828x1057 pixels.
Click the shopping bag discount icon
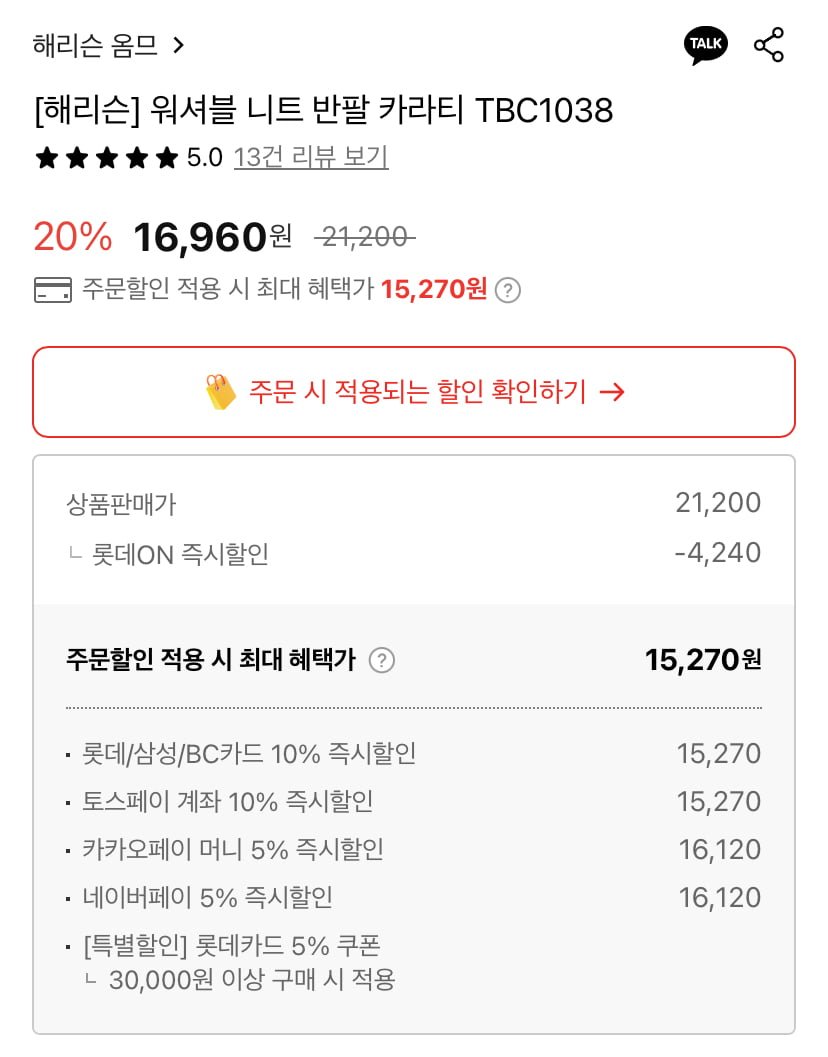tap(220, 392)
